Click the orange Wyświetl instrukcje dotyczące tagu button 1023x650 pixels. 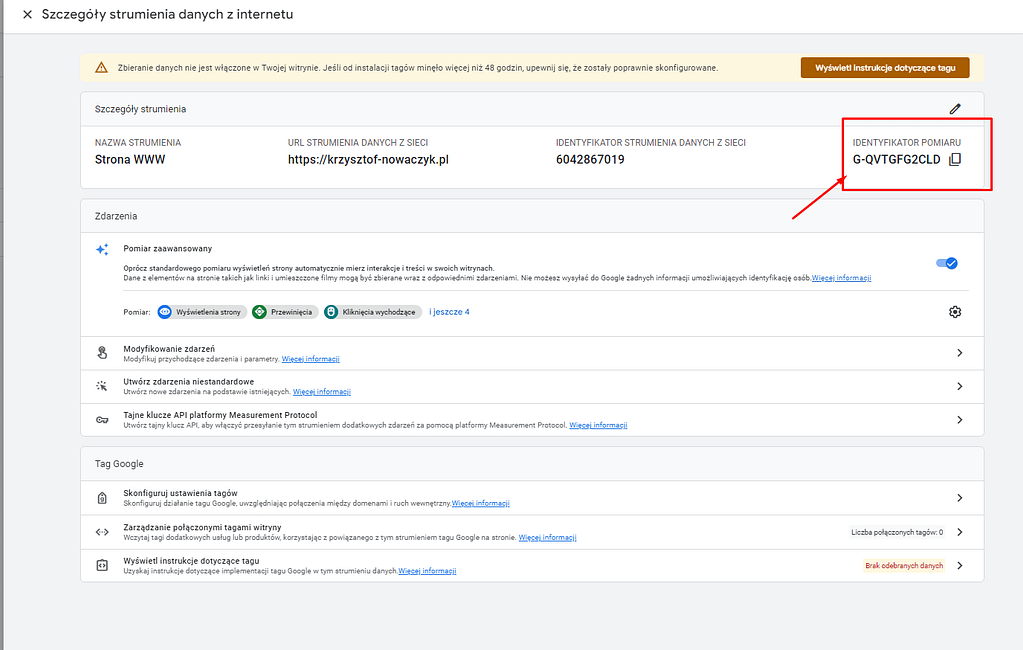click(x=884, y=67)
